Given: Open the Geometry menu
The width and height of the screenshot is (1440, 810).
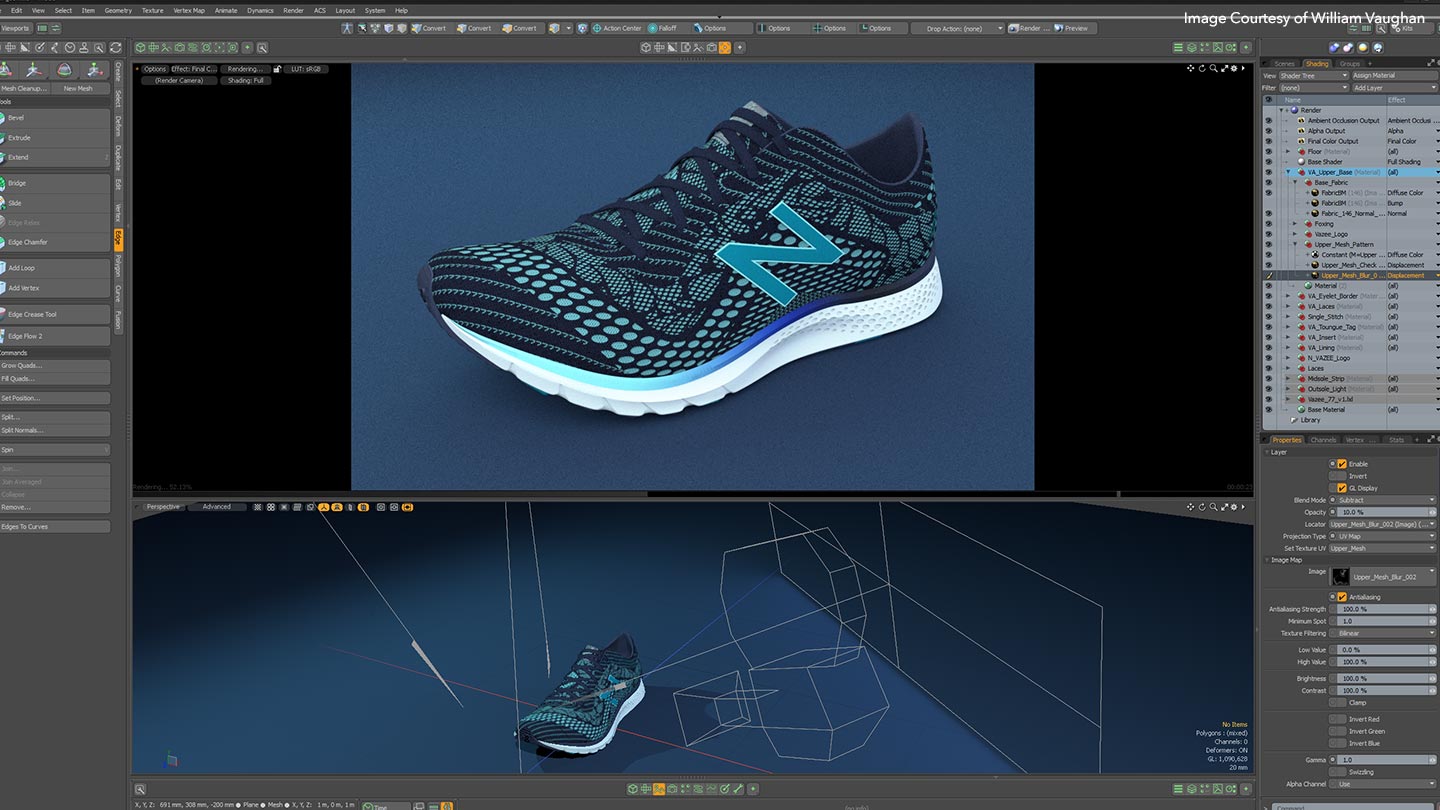Looking at the screenshot, I should point(118,10).
